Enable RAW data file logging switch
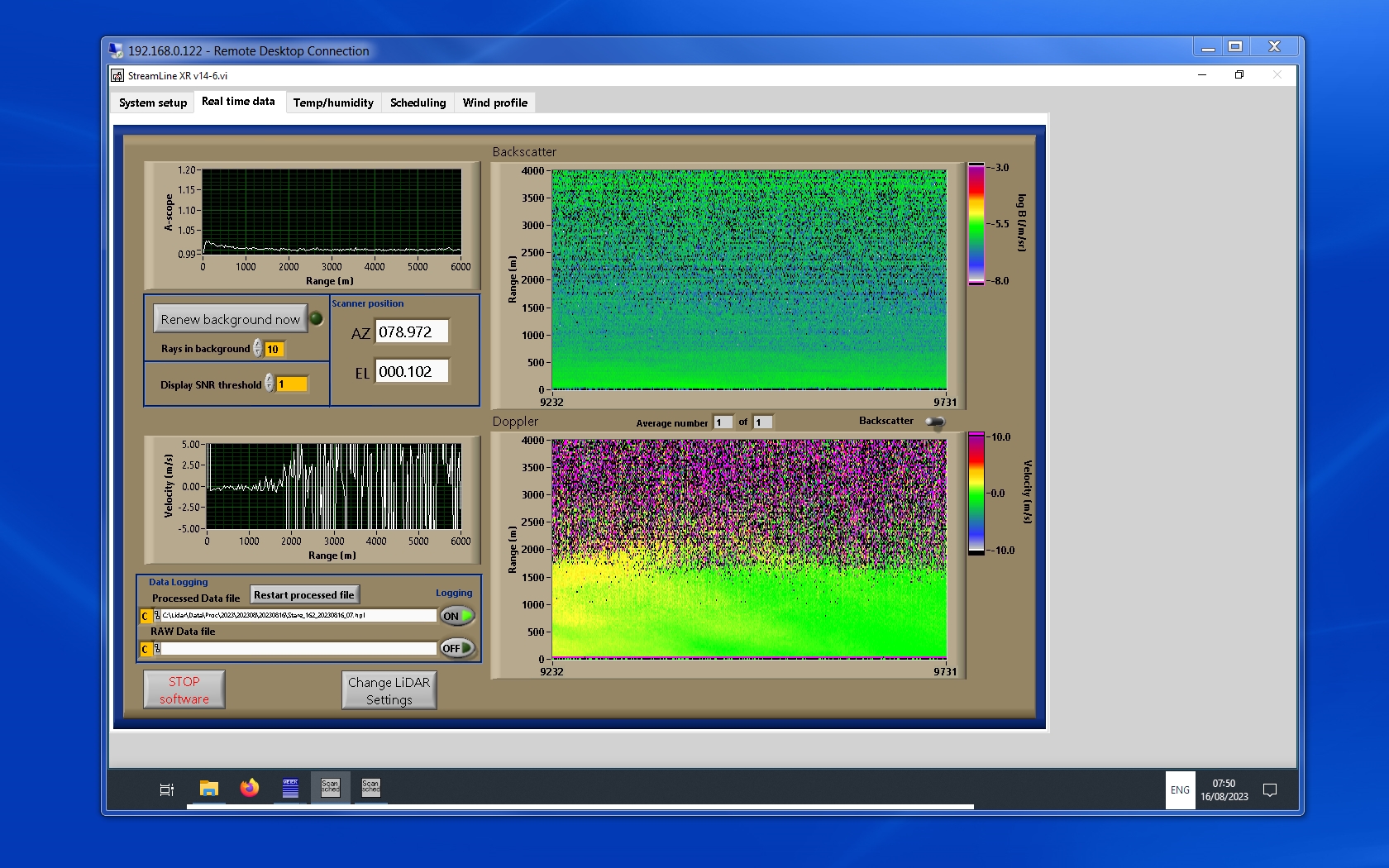The width and height of the screenshot is (1389, 868). coord(456,649)
